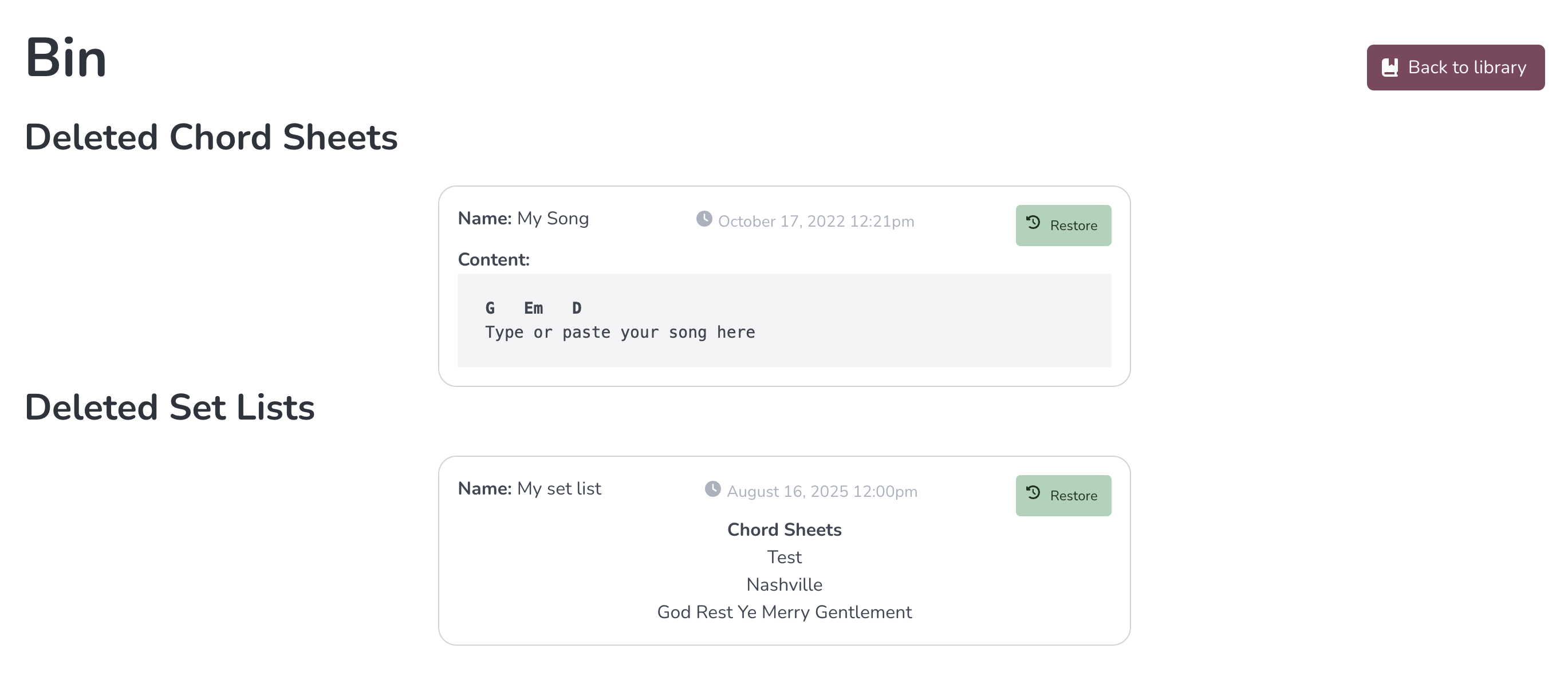This screenshot has width=1568, height=680.
Task: Click the G Em D chord line
Action: (x=533, y=309)
